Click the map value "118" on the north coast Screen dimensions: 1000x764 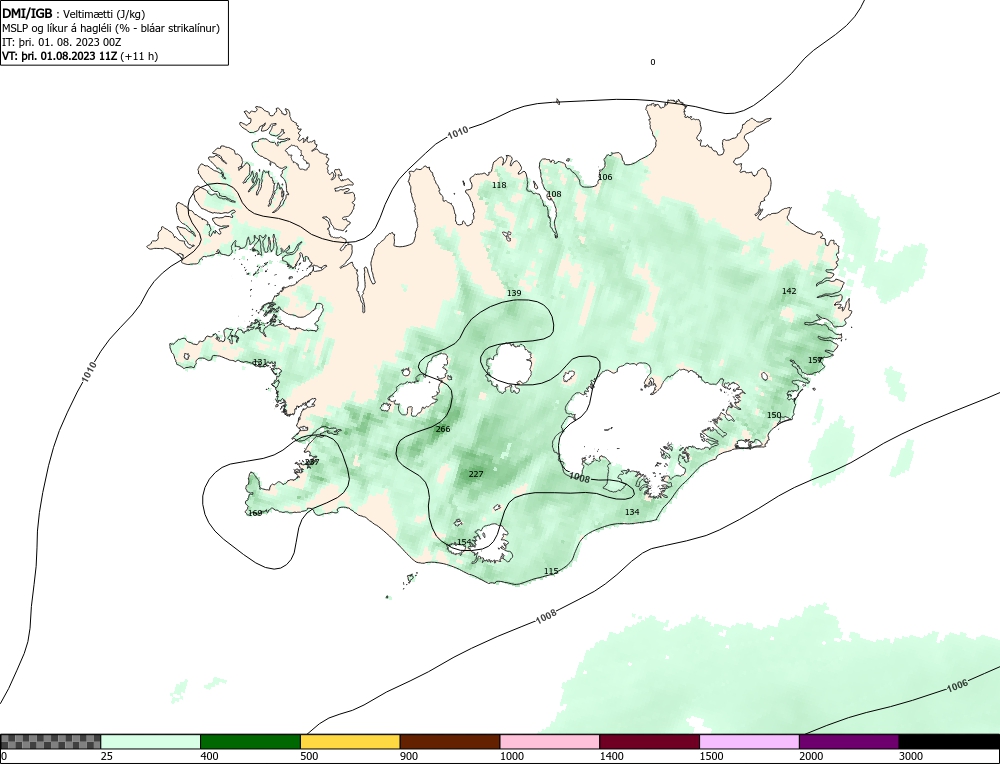[499, 185]
